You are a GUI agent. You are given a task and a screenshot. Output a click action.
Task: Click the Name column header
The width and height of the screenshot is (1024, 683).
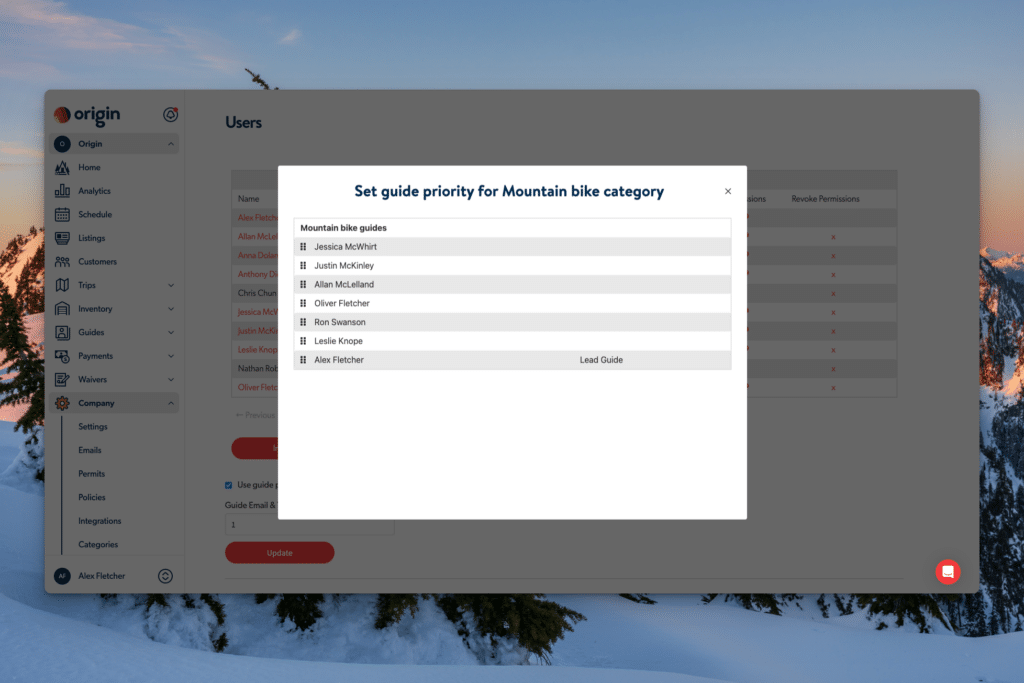pos(248,199)
